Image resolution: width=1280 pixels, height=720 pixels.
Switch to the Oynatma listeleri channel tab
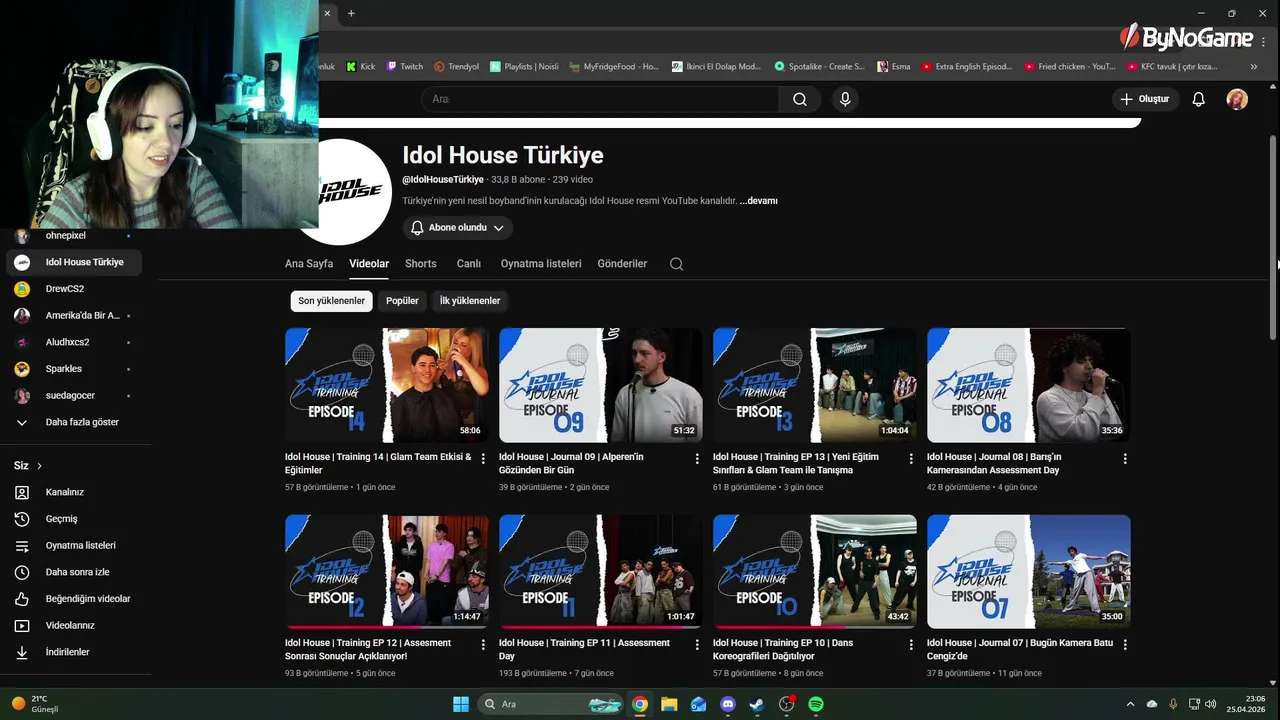(541, 264)
